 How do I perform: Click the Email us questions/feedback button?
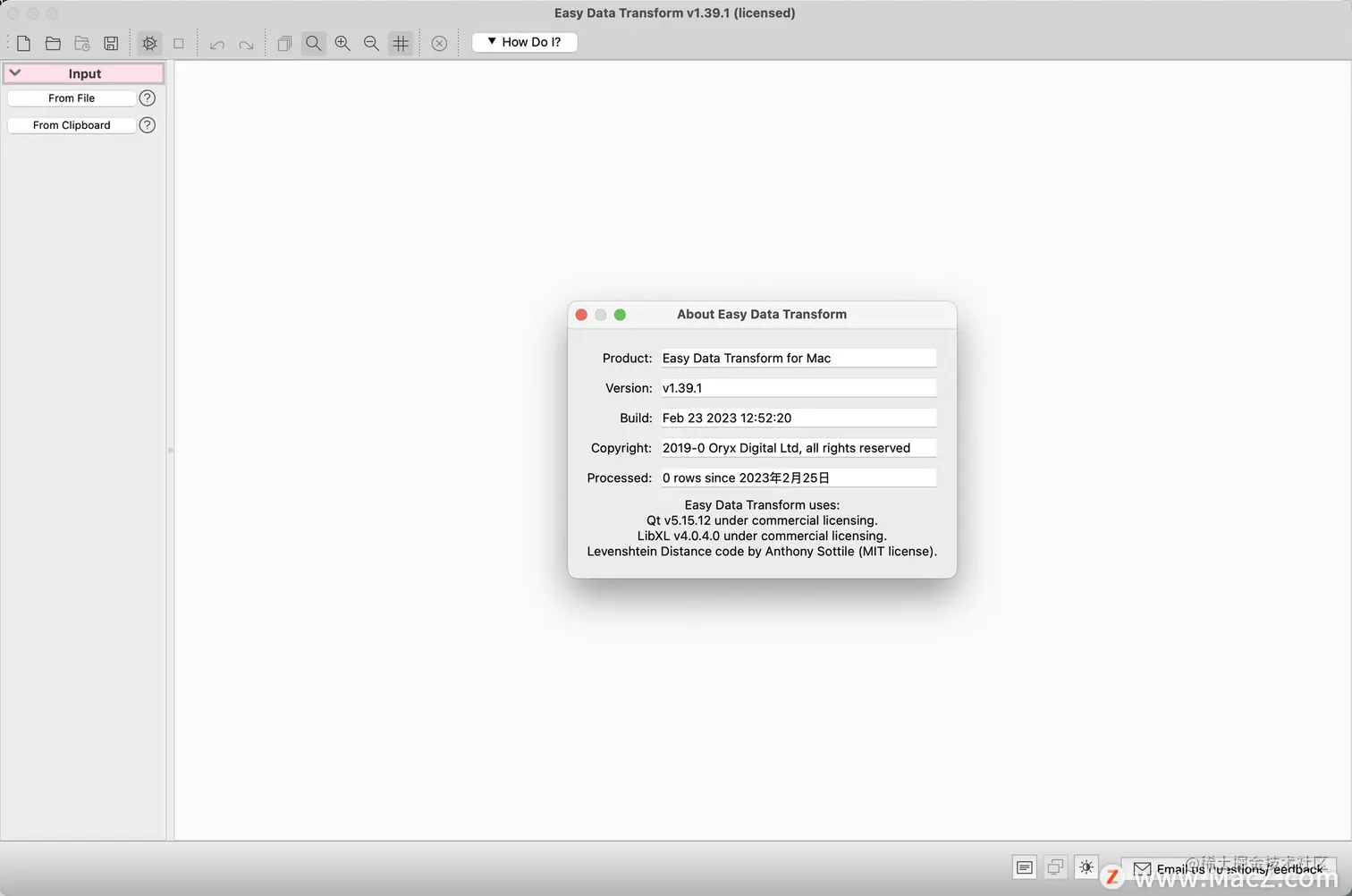click(1229, 868)
